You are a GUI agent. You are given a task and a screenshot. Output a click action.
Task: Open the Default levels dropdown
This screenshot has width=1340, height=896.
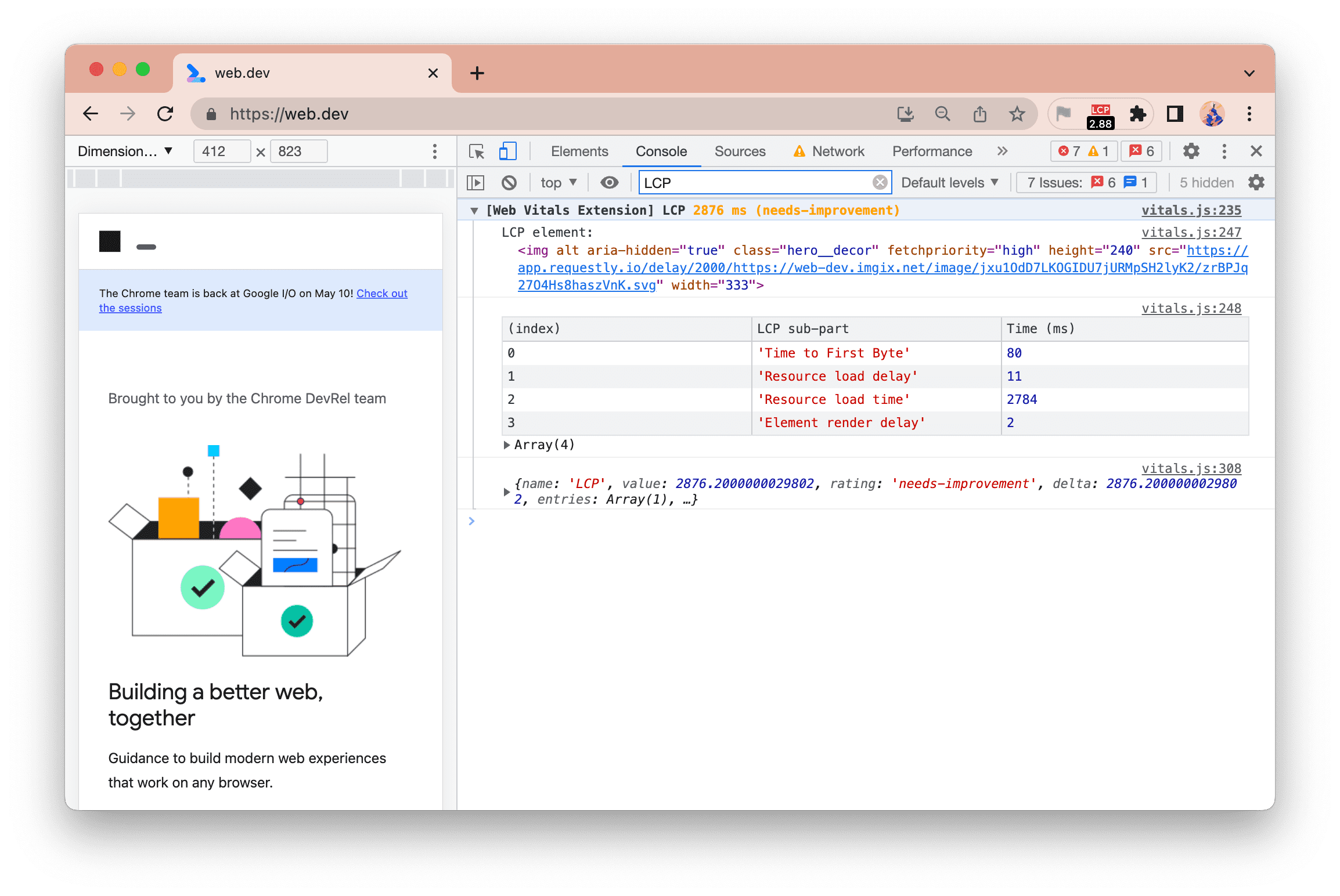(950, 182)
